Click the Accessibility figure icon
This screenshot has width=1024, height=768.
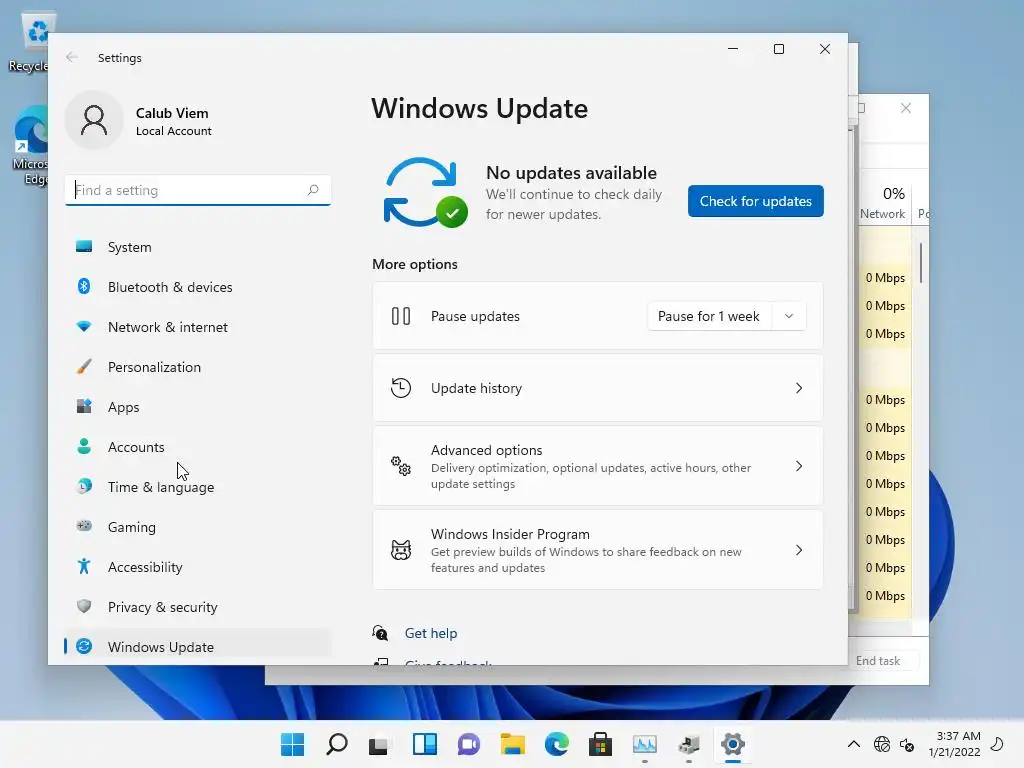coord(84,566)
